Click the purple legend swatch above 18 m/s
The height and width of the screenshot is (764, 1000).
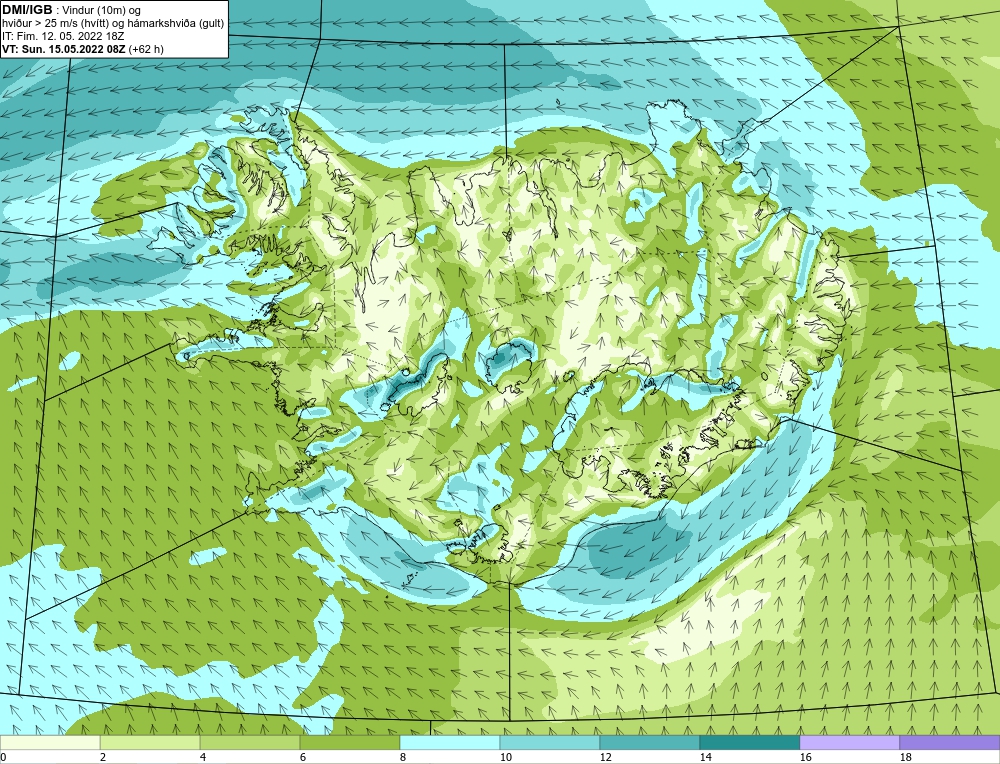point(950,742)
